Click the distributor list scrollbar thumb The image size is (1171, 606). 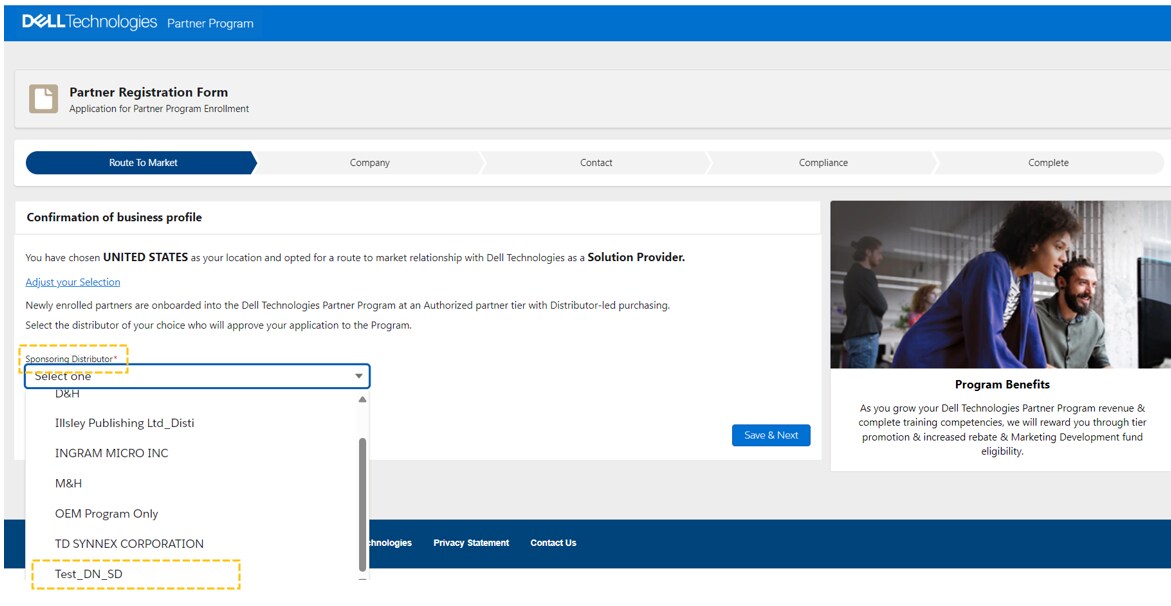click(363, 504)
